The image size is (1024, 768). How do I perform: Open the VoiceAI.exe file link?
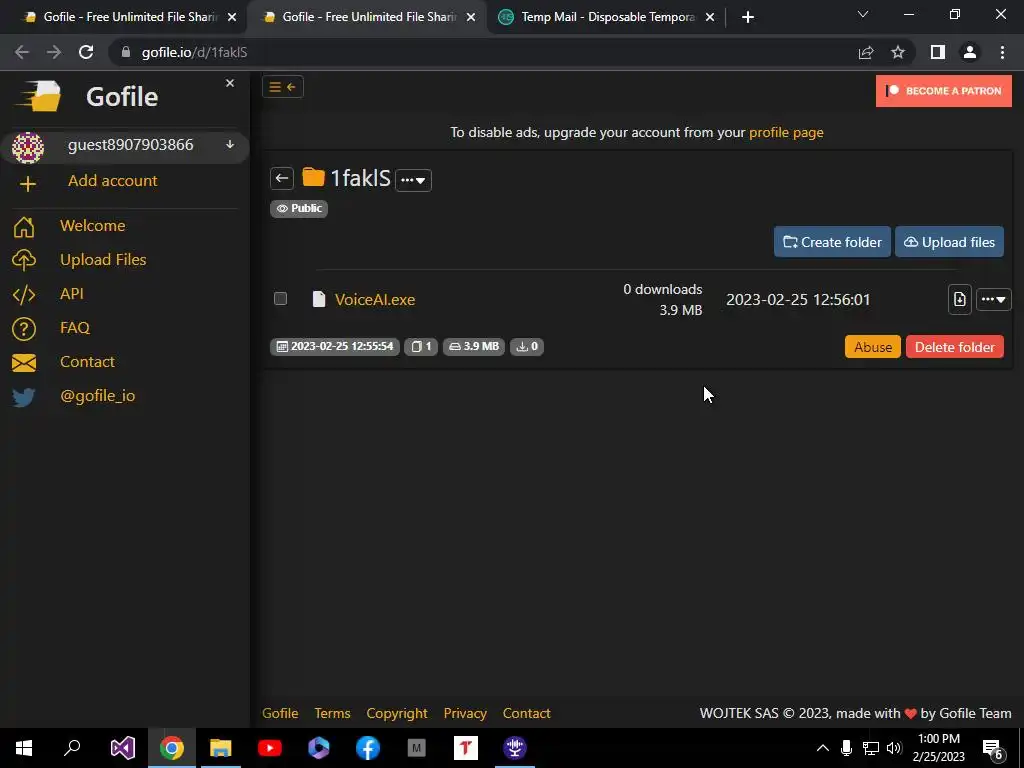[x=375, y=299]
